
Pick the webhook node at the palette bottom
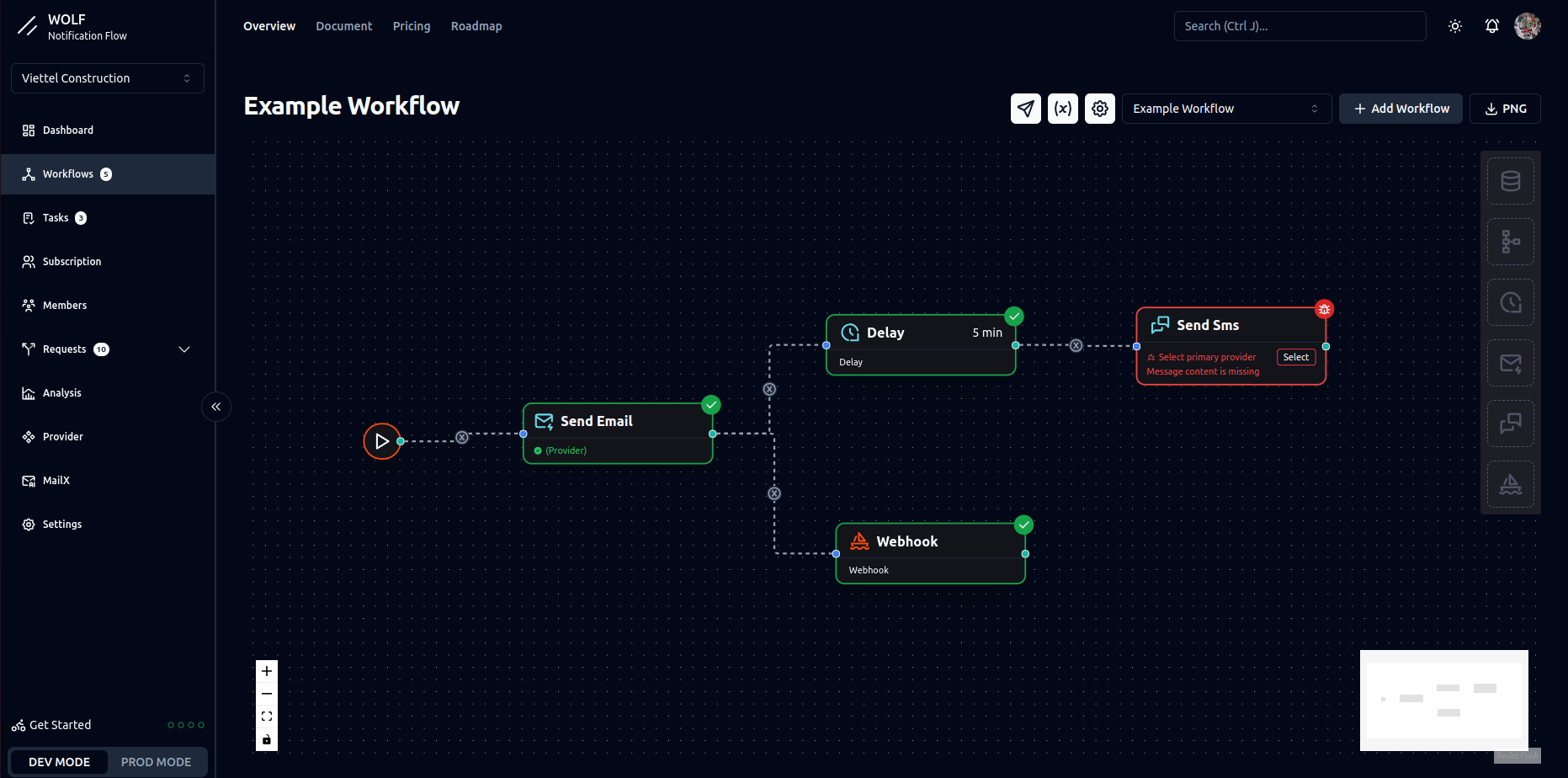(x=1510, y=484)
